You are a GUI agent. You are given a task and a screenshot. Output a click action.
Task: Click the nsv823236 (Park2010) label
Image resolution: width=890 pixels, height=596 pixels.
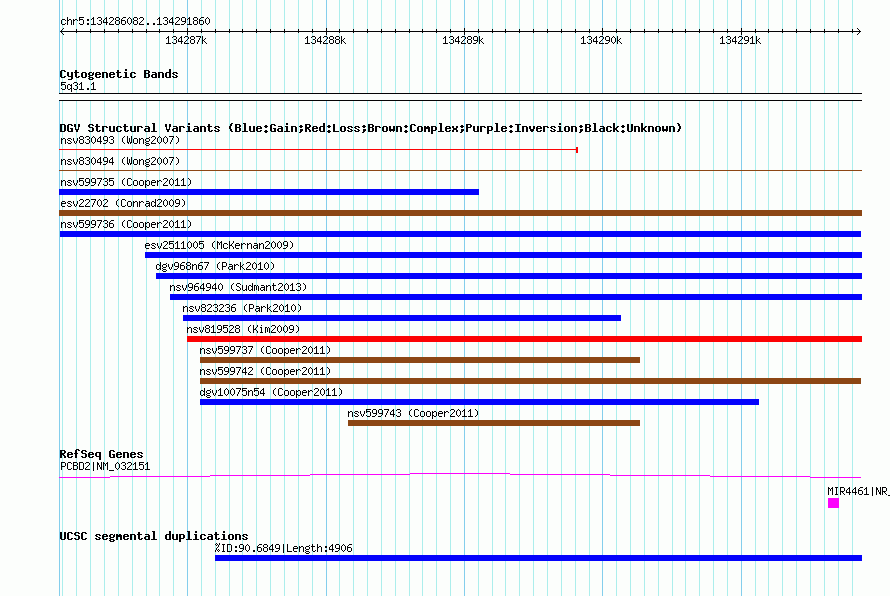pos(242,308)
